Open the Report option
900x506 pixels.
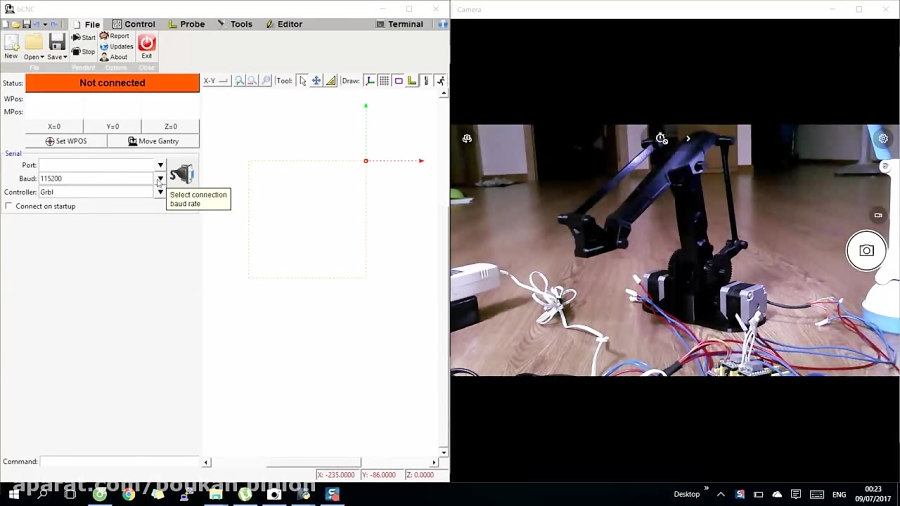pyautogui.click(x=115, y=36)
